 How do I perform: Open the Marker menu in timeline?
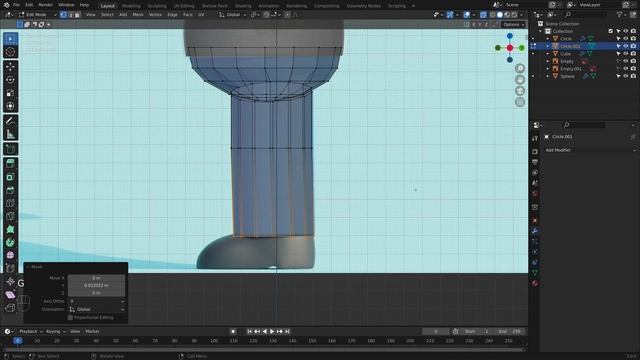click(x=93, y=331)
